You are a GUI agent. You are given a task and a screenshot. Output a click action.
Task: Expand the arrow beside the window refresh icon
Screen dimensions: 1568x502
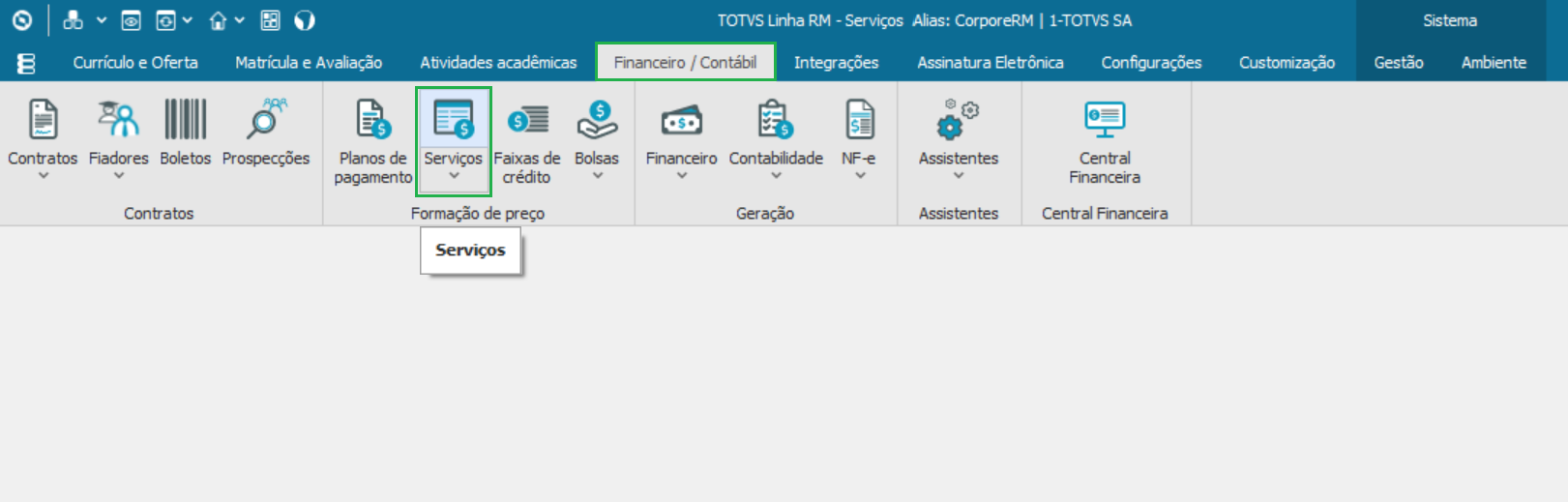tap(188, 20)
